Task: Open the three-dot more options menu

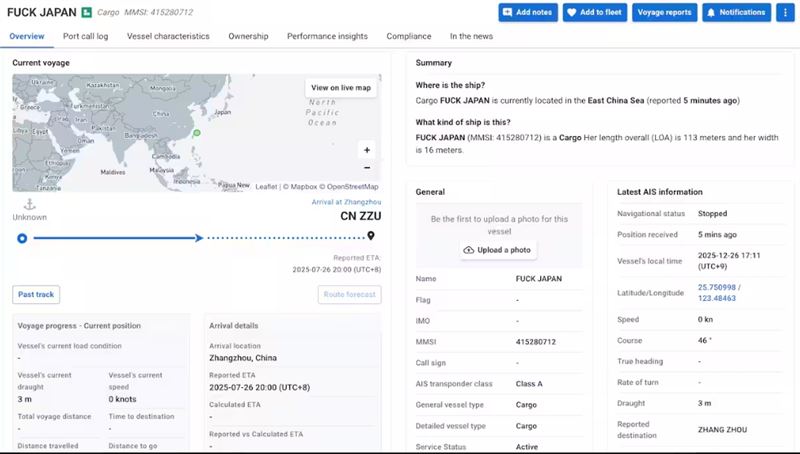Action: tap(786, 12)
